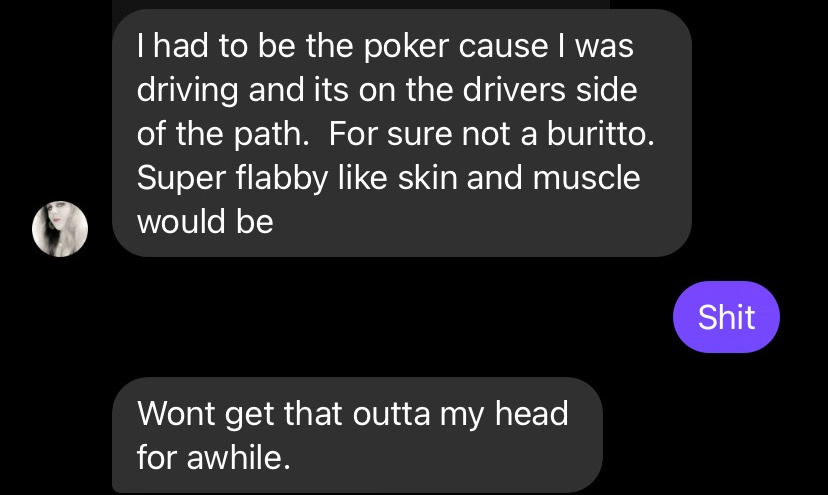Select the words "would be" ending the message
This screenshot has height=495, width=828.
point(205,221)
